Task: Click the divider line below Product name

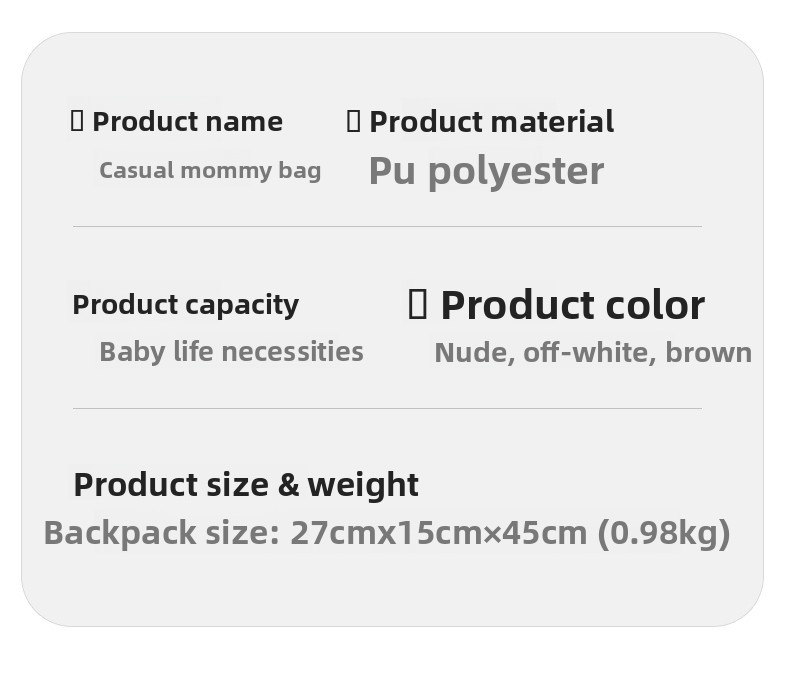Action: point(387,227)
